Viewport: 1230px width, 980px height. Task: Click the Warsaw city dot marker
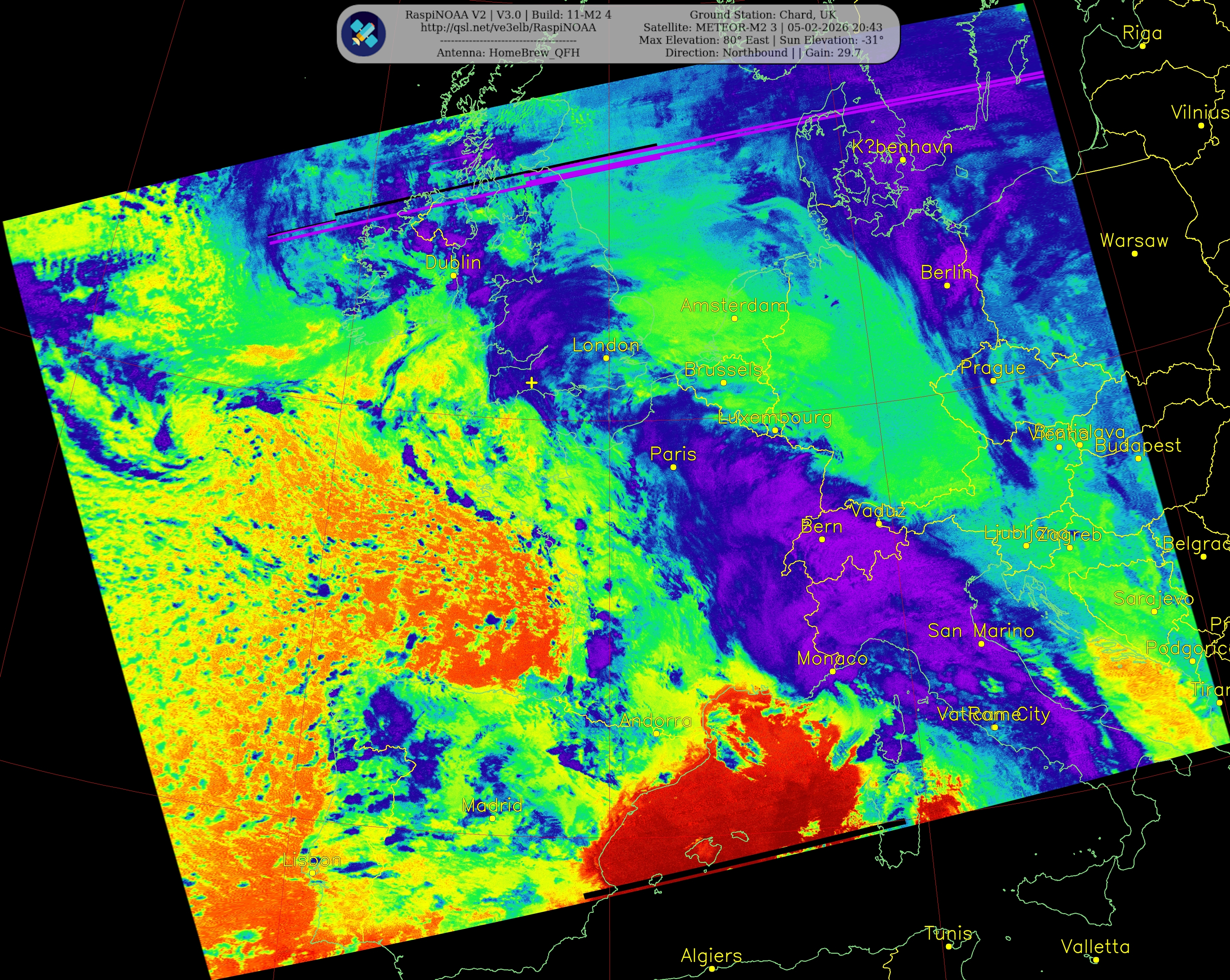point(1134,253)
